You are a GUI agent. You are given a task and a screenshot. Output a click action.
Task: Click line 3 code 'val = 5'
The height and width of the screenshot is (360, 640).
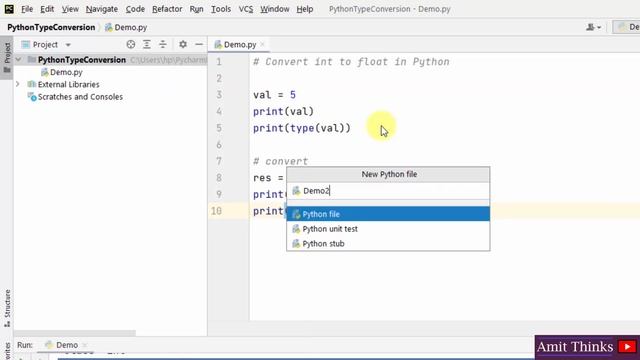(x=274, y=95)
